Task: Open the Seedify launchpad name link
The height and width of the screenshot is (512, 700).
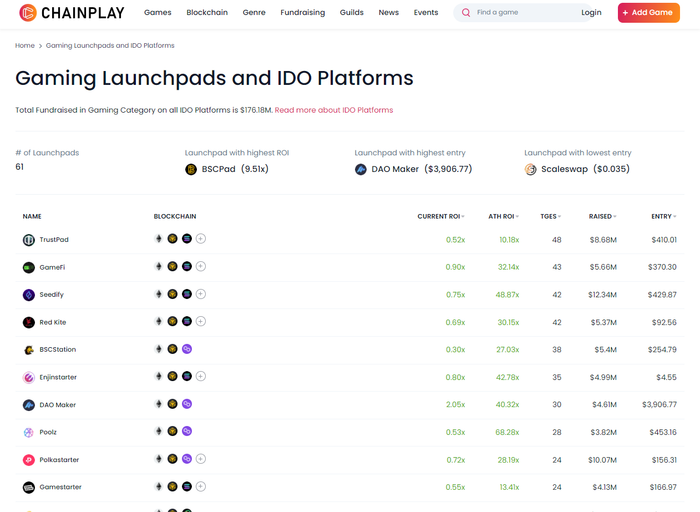Action: tap(52, 295)
